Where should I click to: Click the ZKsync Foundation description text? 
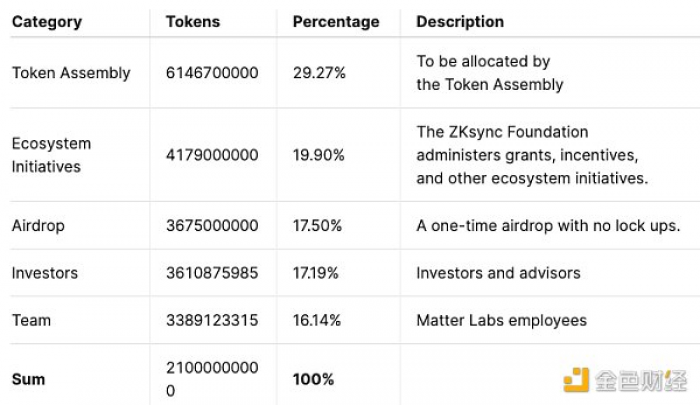tap(532, 155)
